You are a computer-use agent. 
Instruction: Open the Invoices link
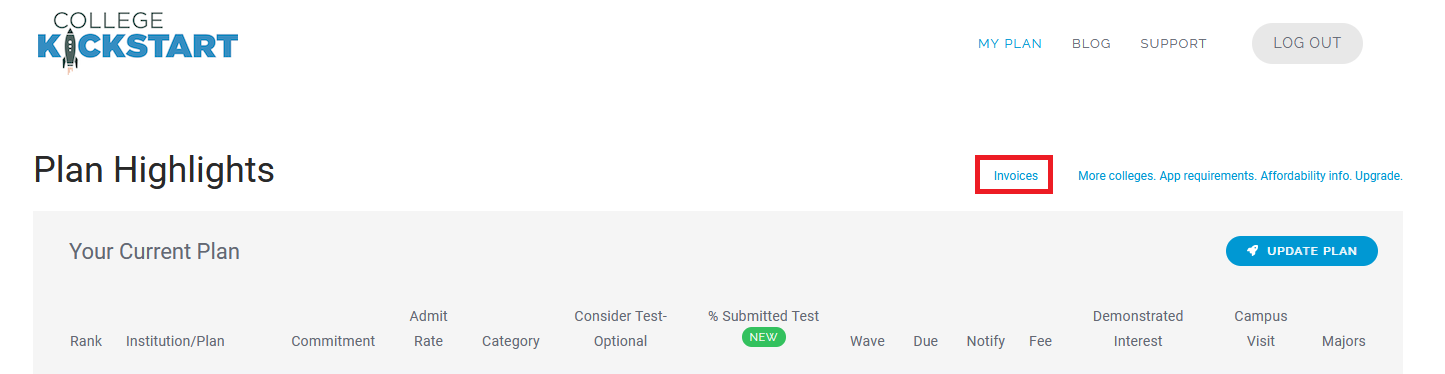(x=1016, y=176)
